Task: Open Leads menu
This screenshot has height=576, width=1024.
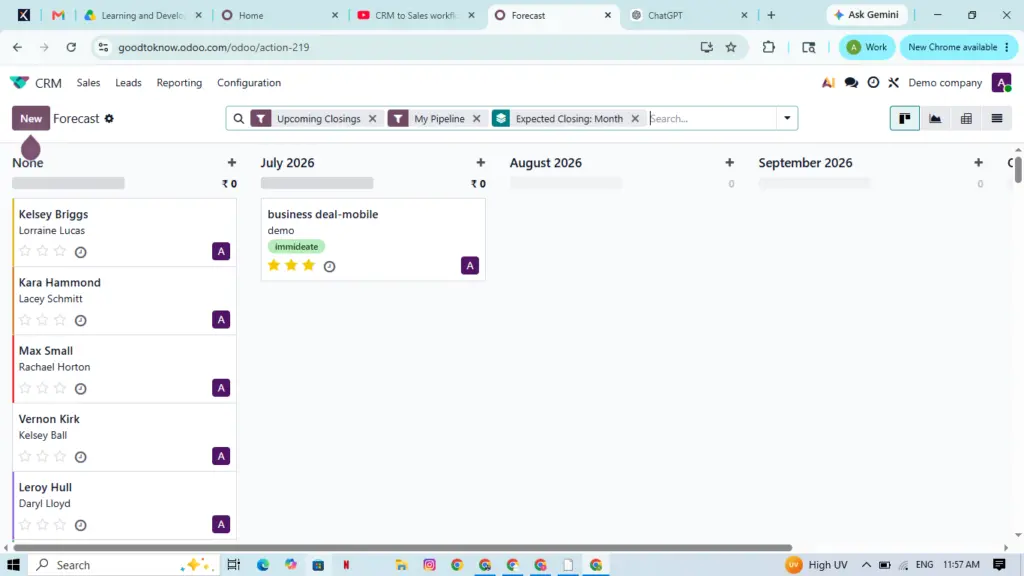Action: [x=128, y=82]
